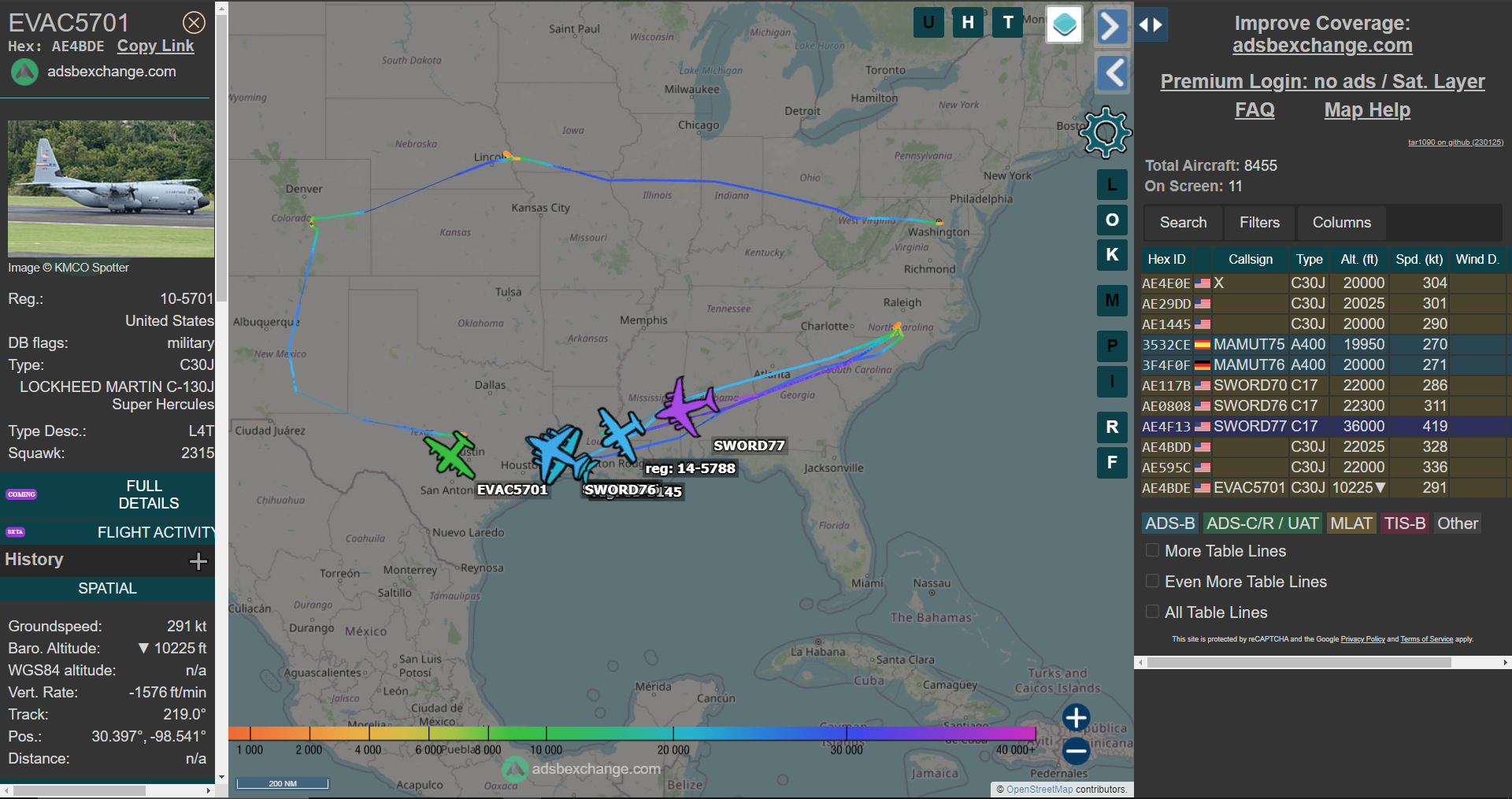This screenshot has width=1512, height=799.
Task: Click the P map button
Action: click(x=1112, y=346)
